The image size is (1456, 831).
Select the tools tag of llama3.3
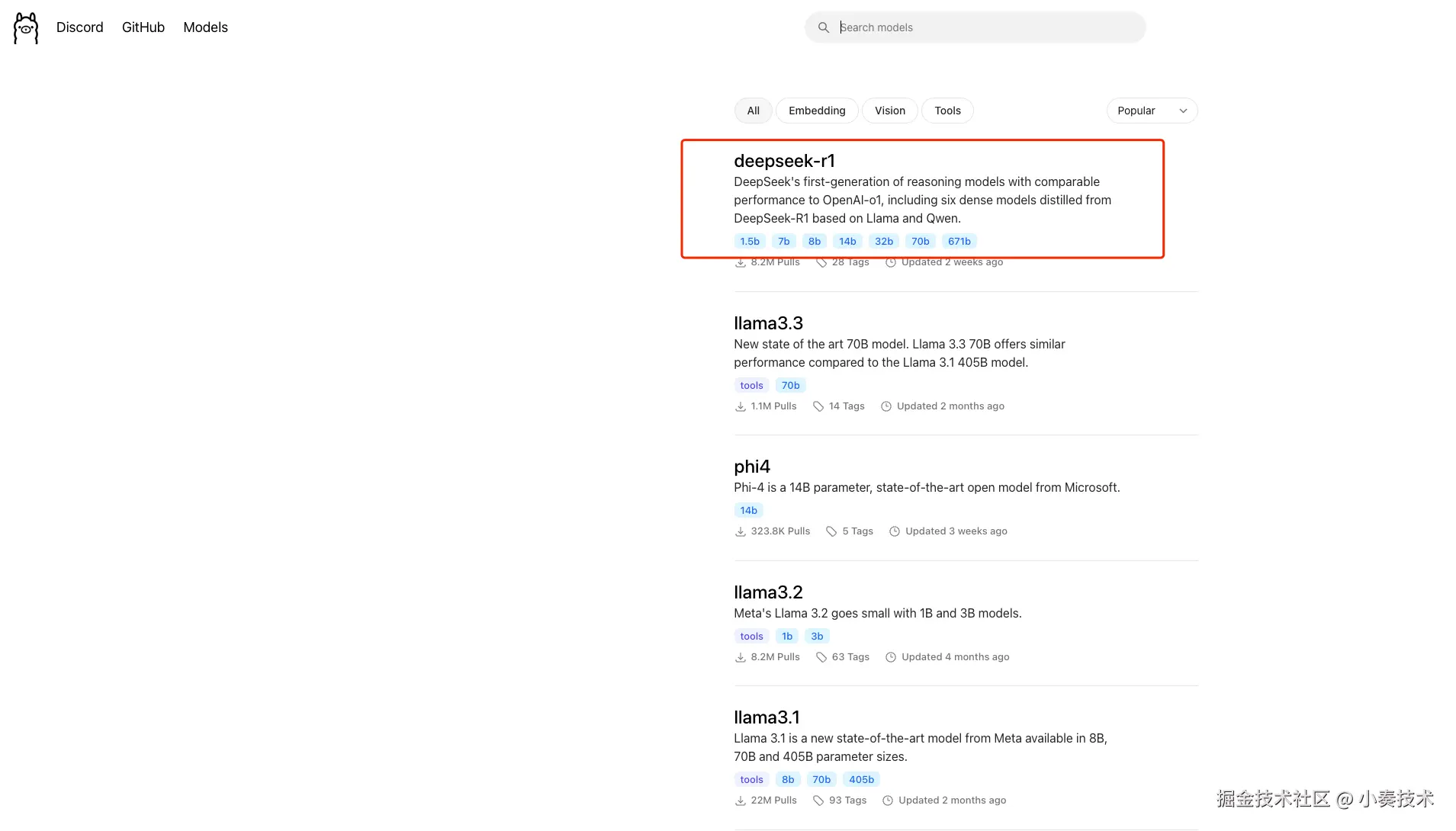[751, 386]
